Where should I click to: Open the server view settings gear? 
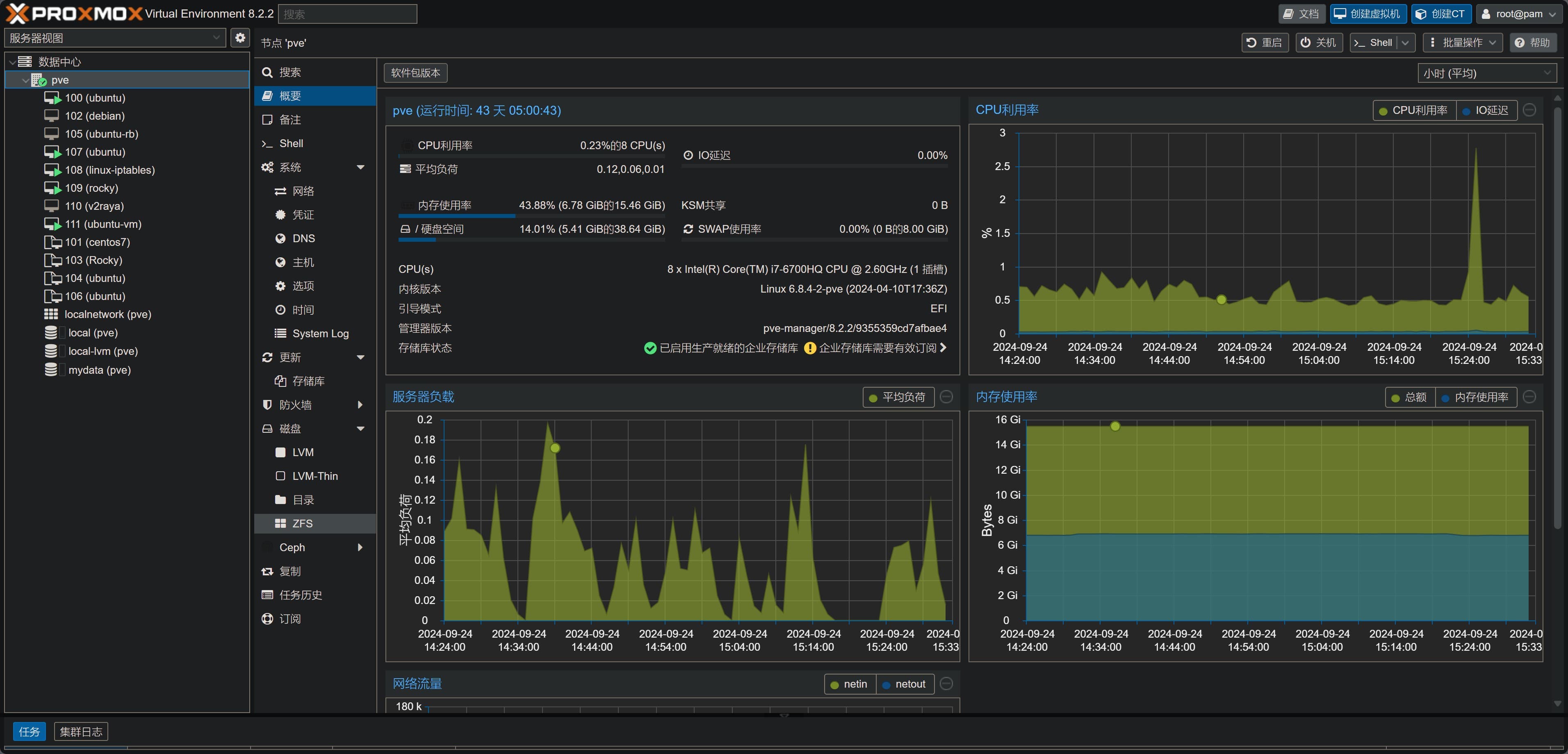240,38
